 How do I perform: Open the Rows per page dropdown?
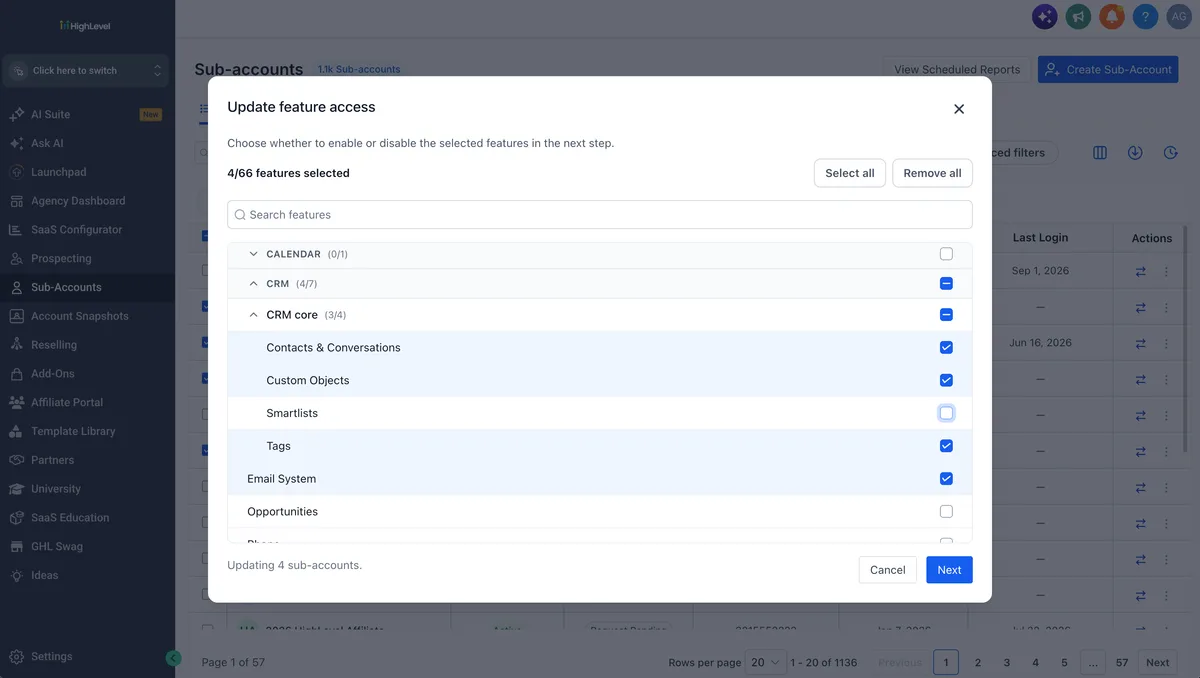pos(767,662)
